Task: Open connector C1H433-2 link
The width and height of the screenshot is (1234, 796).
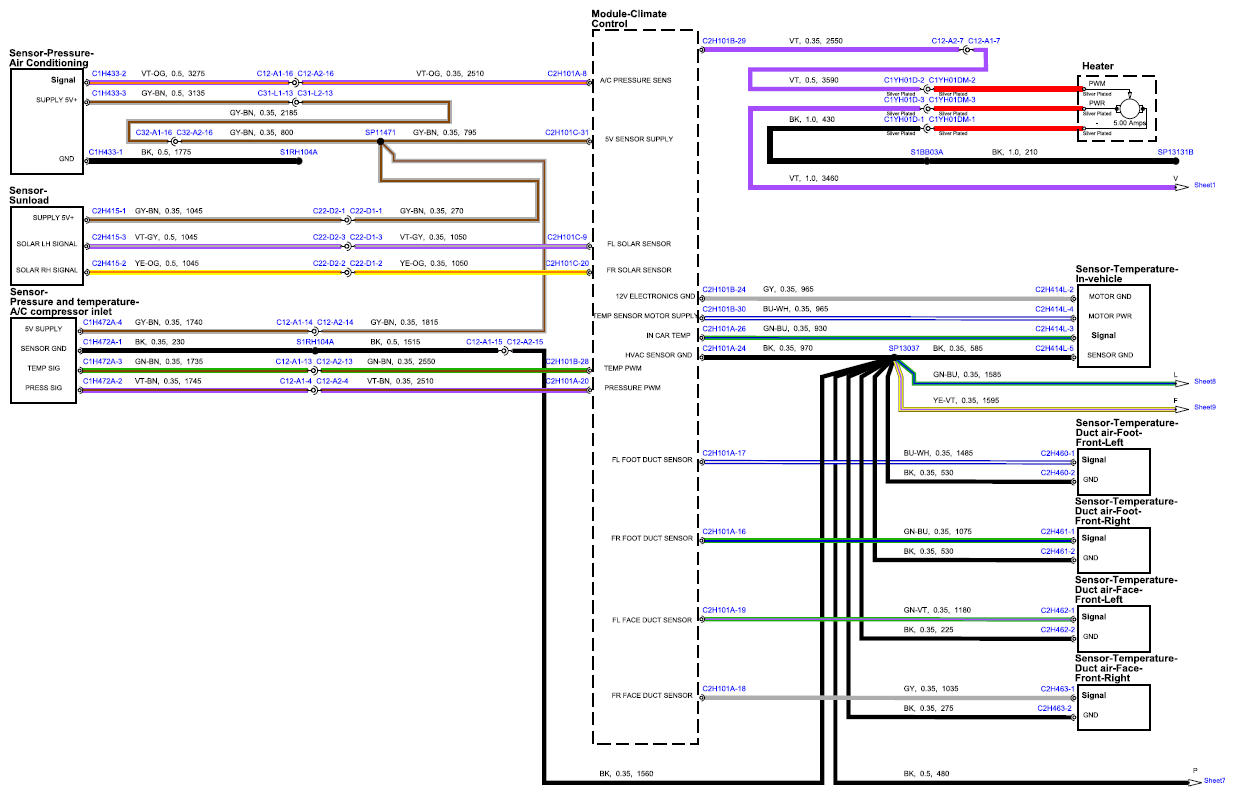Action: click(x=109, y=73)
